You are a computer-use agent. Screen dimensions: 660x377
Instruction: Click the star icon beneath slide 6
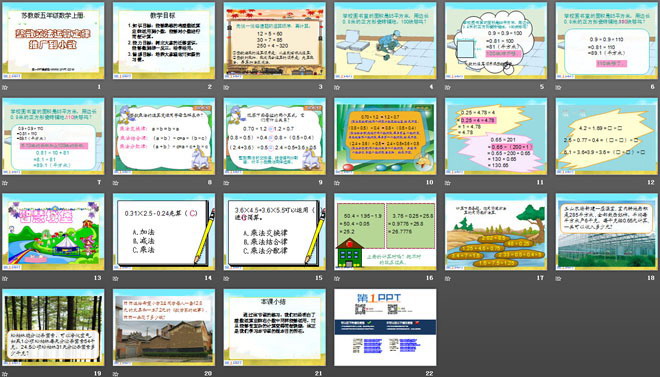pos(558,87)
